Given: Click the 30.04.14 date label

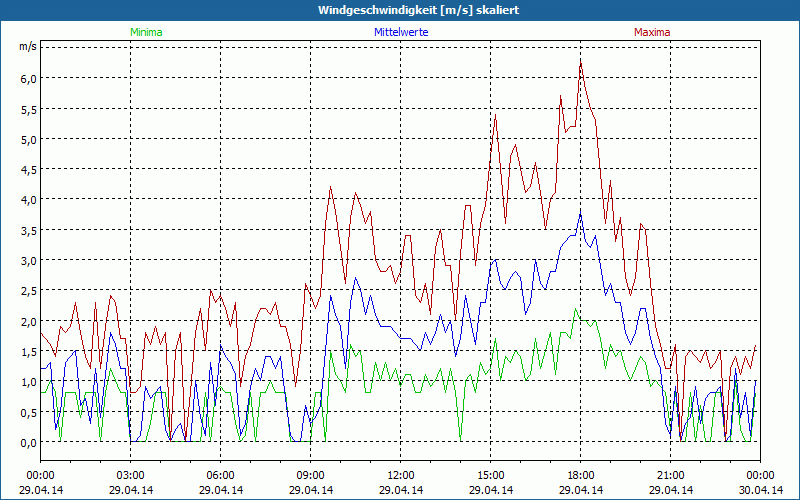Looking at the screenshot, I should (x=760, y=490).
